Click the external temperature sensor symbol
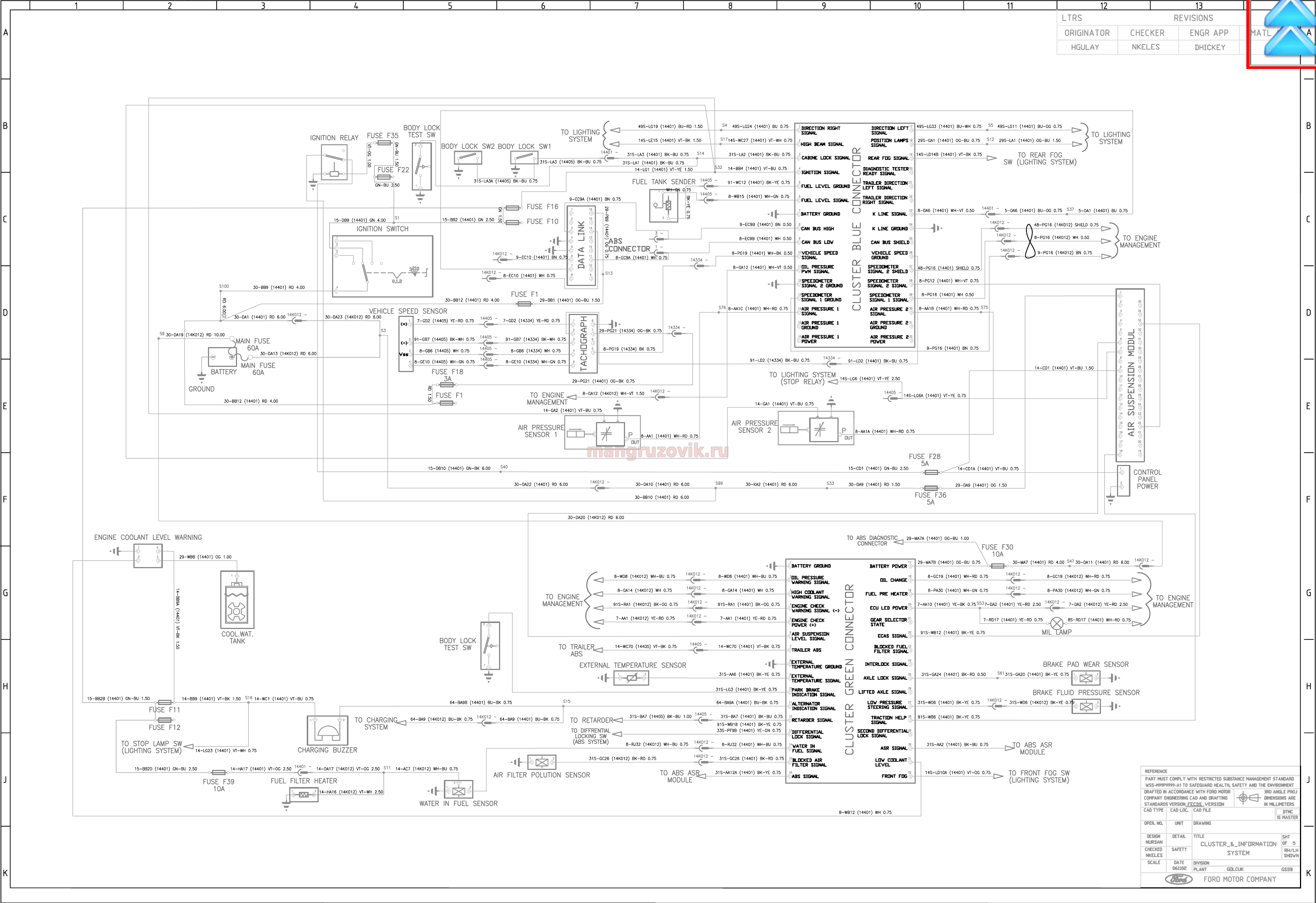 [x=631, y=677]
